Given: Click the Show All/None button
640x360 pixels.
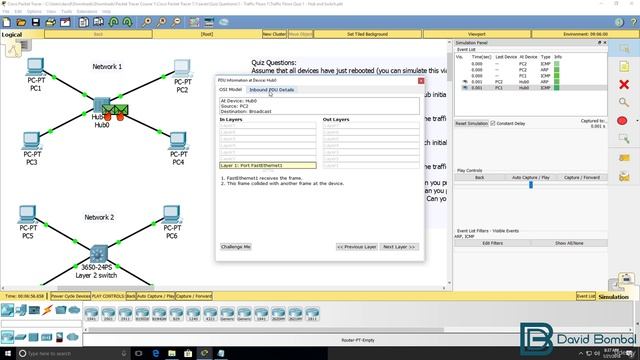Looking at the screenshot, I should [569, 243].
